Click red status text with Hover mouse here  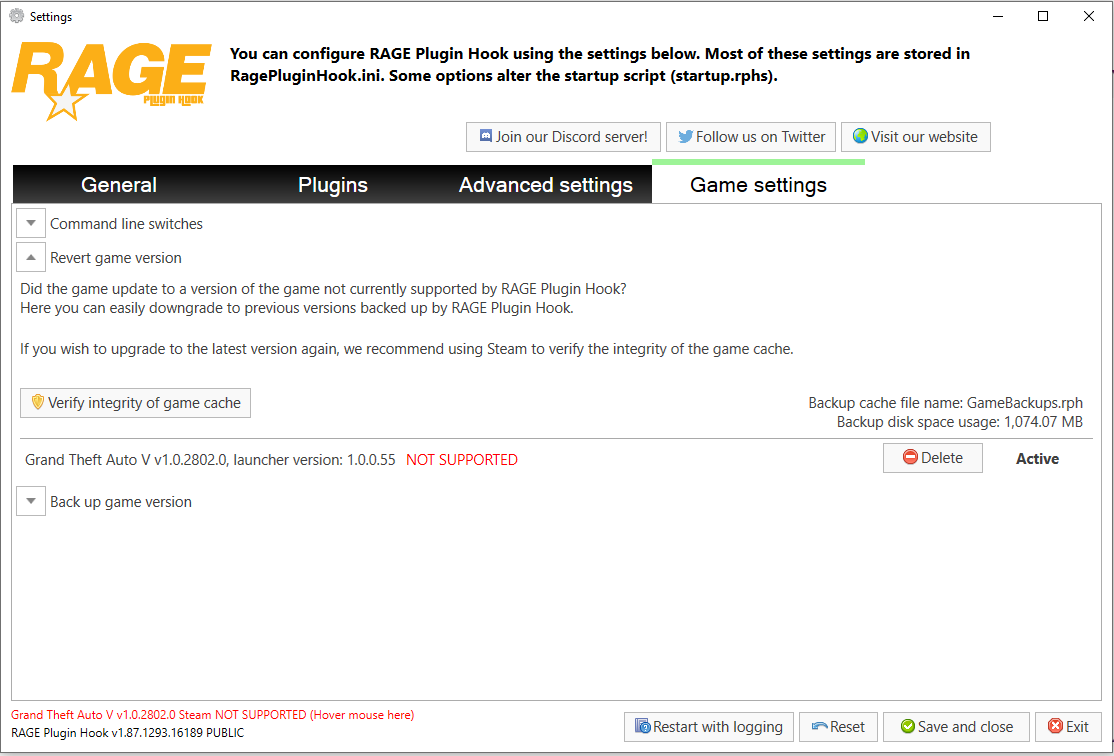212,715
